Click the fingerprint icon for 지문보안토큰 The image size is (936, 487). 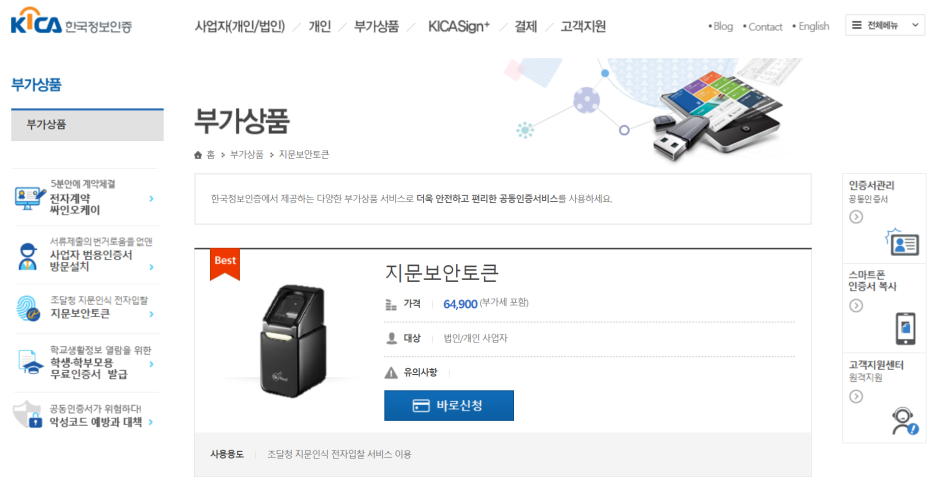[28, 309]
